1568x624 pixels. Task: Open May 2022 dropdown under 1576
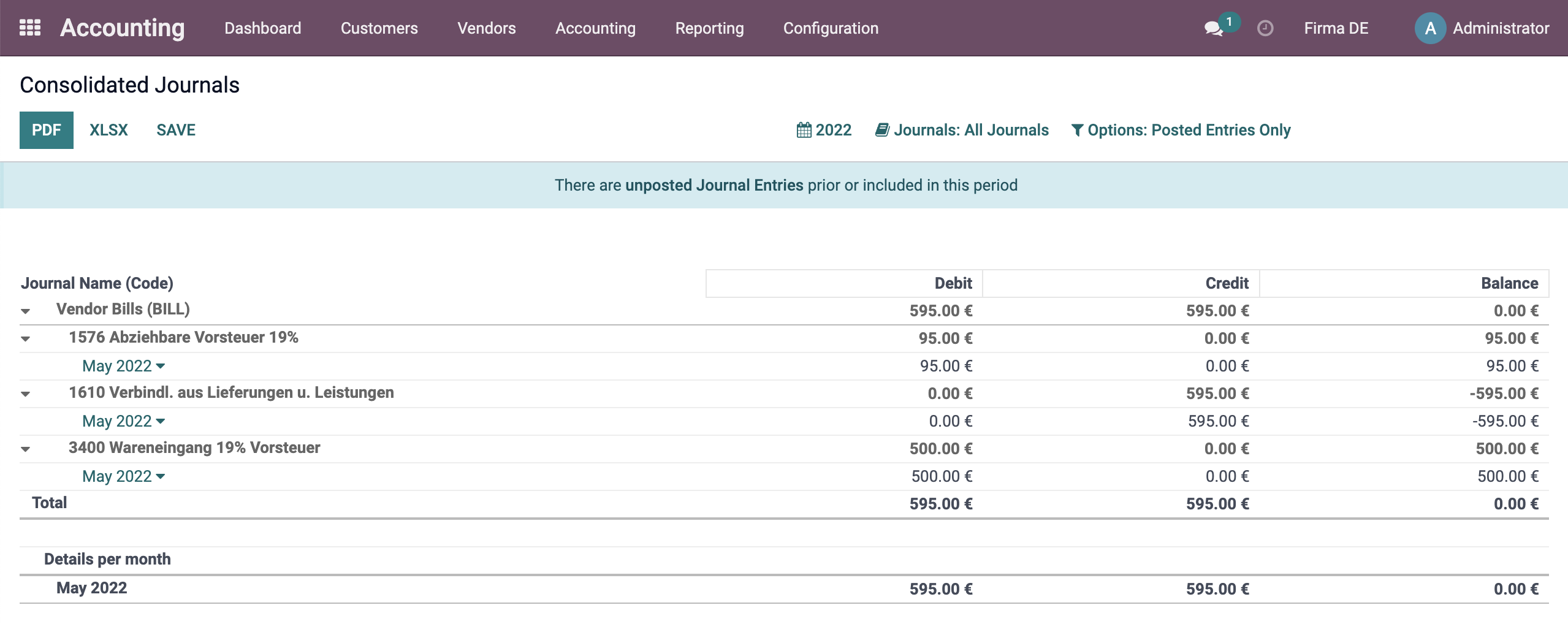124,366
